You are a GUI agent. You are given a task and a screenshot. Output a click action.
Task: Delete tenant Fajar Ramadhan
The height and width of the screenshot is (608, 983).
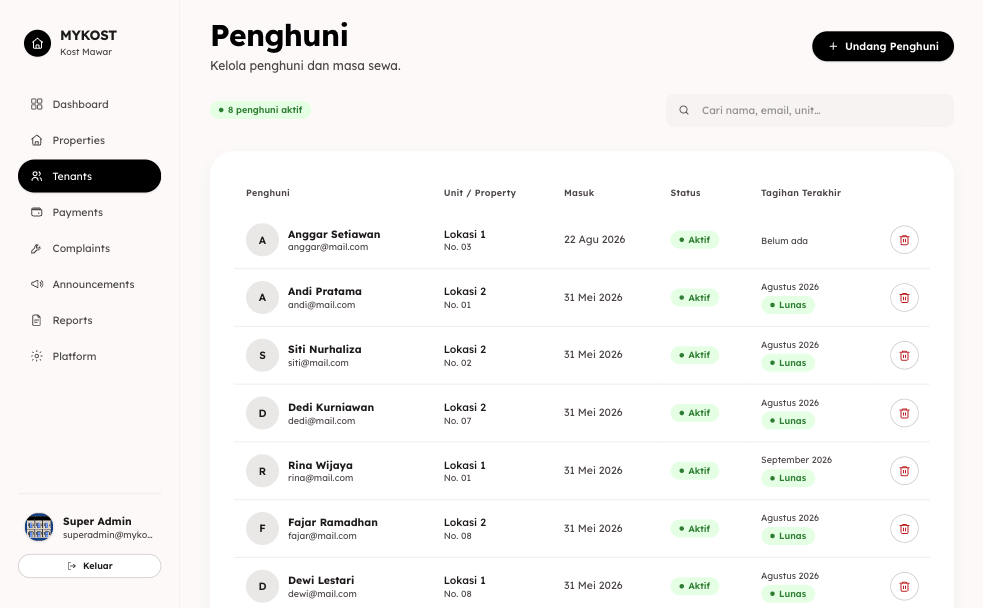point(904,528)
